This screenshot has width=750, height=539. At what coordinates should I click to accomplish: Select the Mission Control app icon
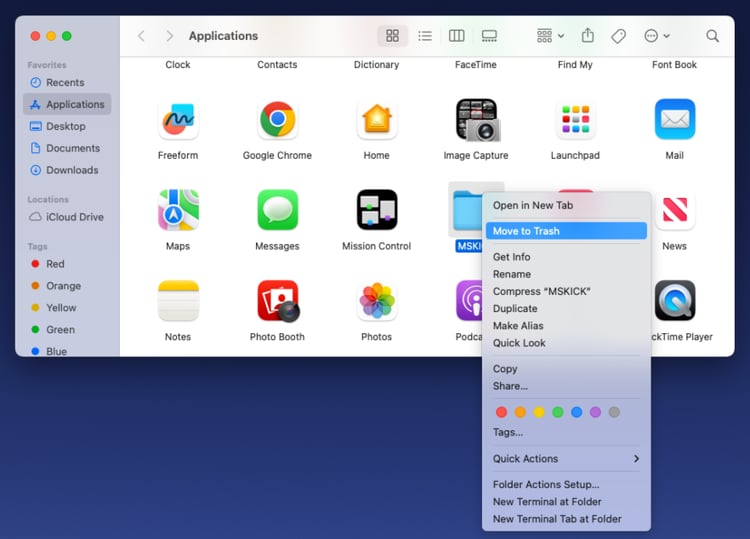(x=377, y=210)
